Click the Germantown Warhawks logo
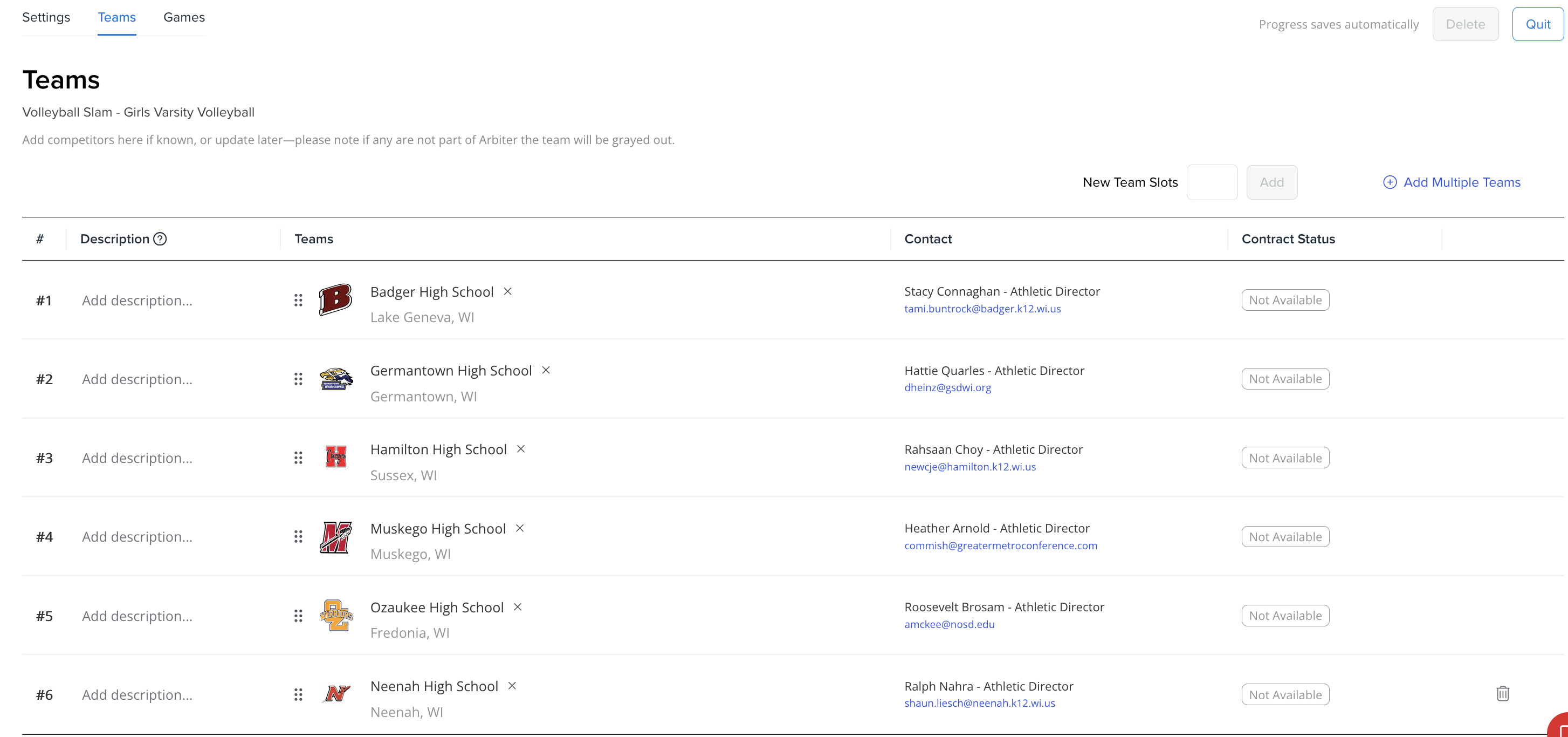This screenshot has width=1568, height=737. (x=336, y=379)
